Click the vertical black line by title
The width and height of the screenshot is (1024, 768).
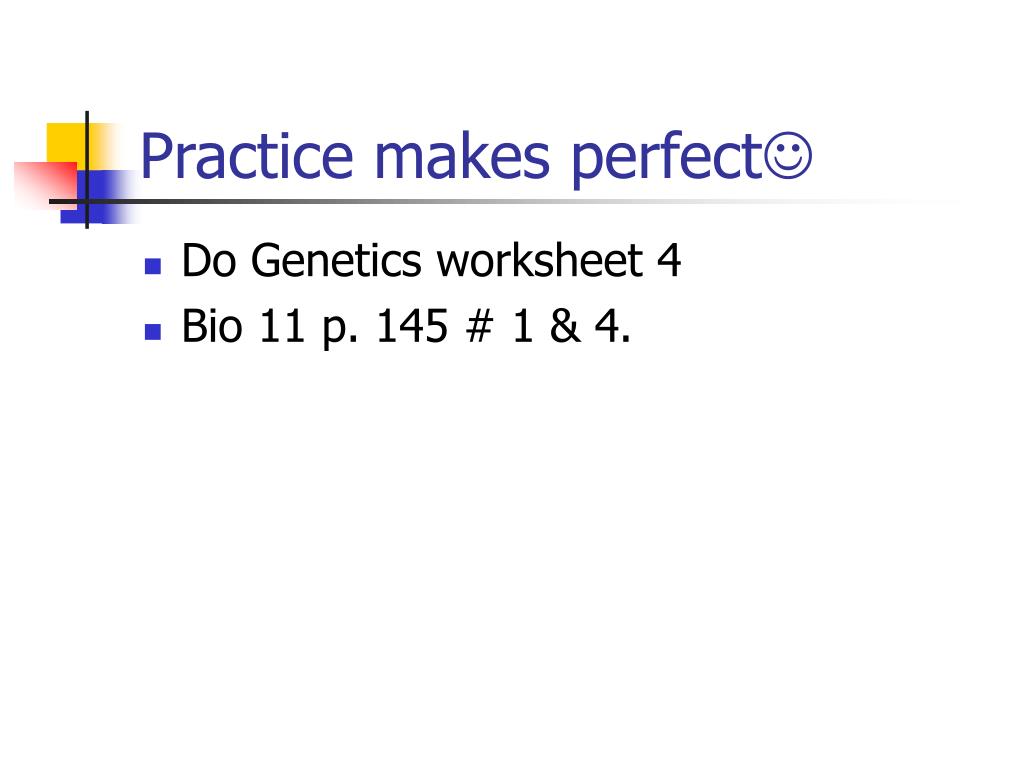[87, 170]
